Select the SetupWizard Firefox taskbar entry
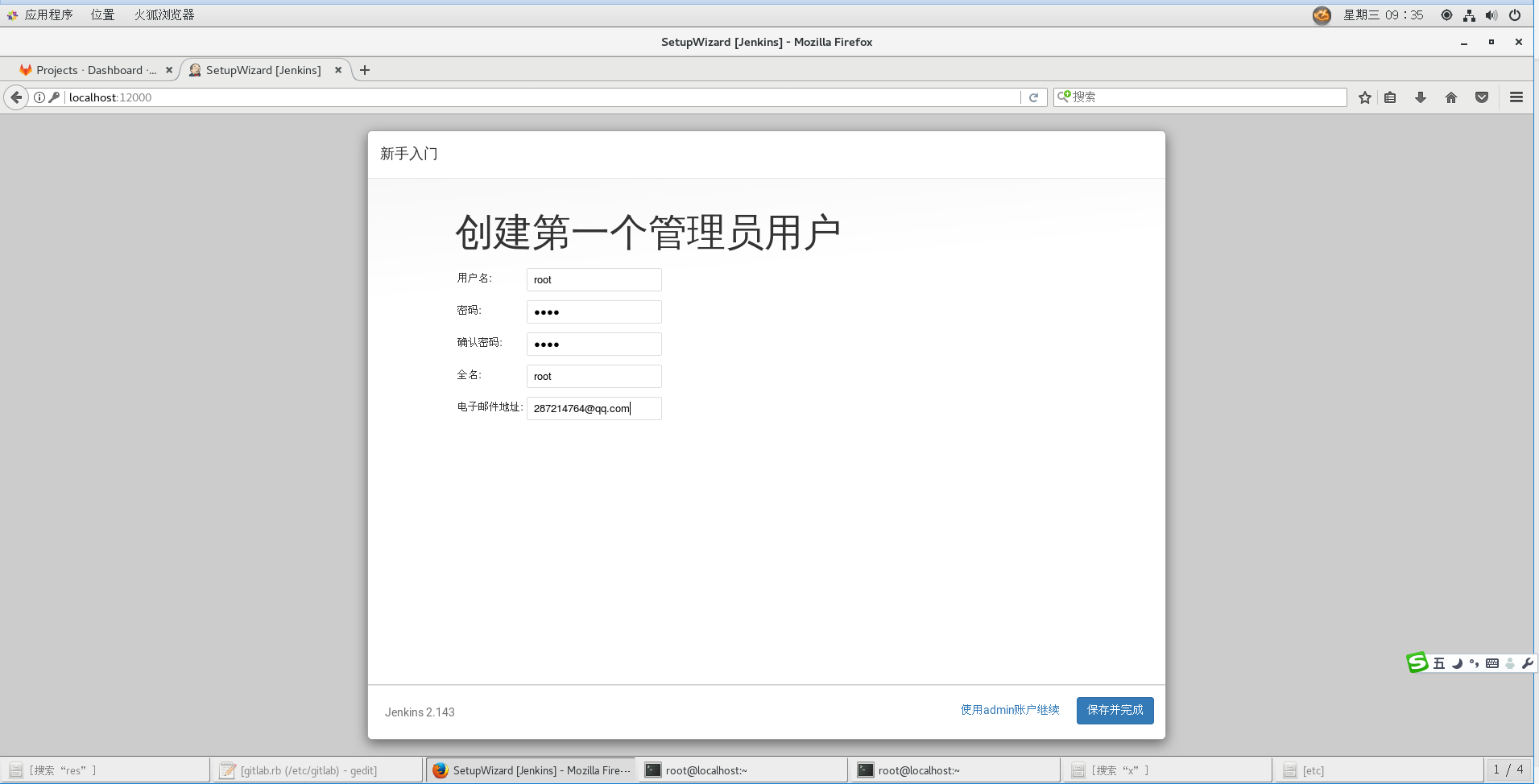 pyautogui.click(x=531, y=770)
